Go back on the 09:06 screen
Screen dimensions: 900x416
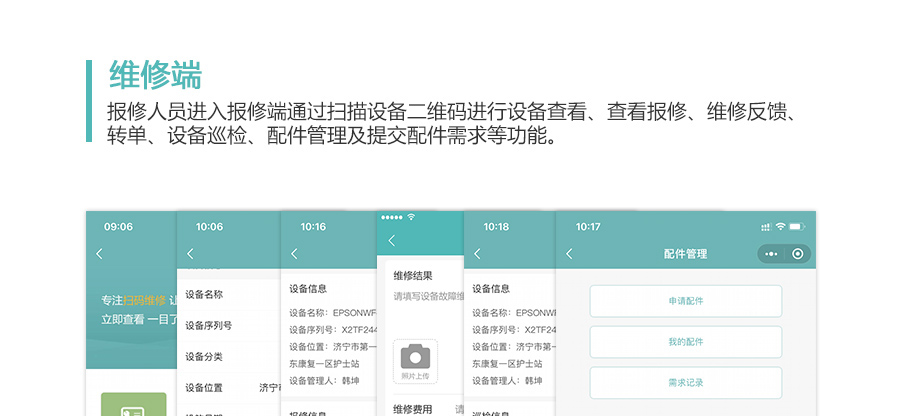click(x=99, y=254)
